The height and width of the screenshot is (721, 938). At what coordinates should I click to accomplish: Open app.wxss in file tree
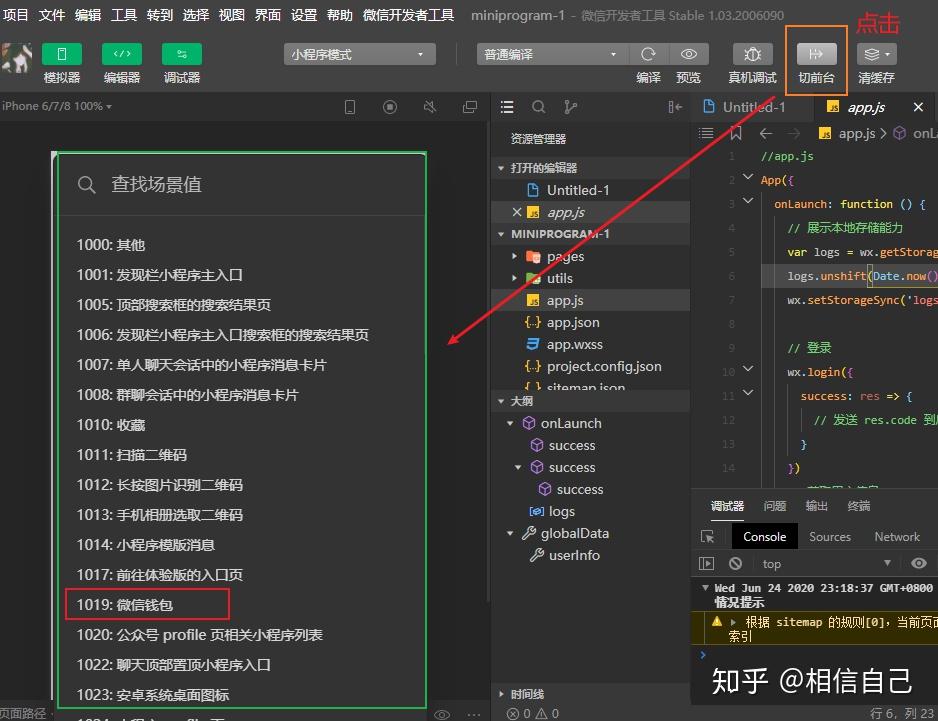tap(574, 345)
